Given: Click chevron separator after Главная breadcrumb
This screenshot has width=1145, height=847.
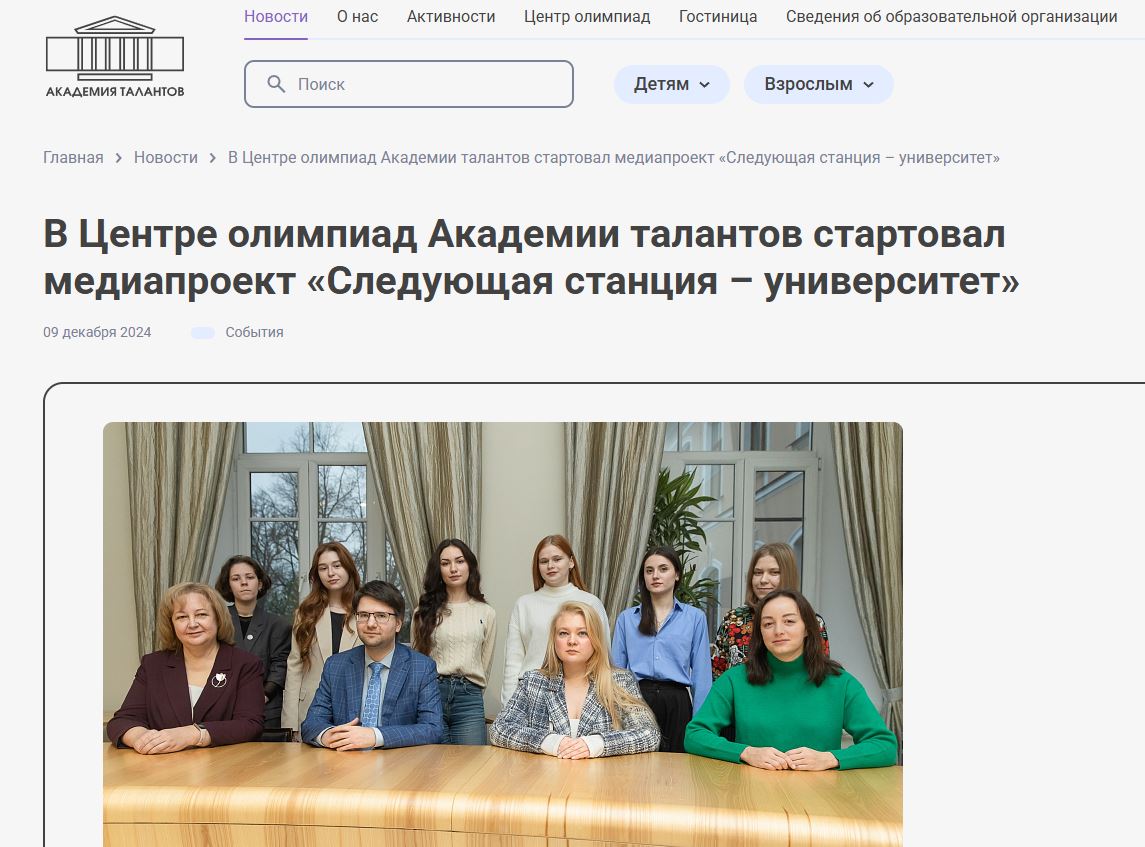Looking at the screenshot, I should (118, 158).
